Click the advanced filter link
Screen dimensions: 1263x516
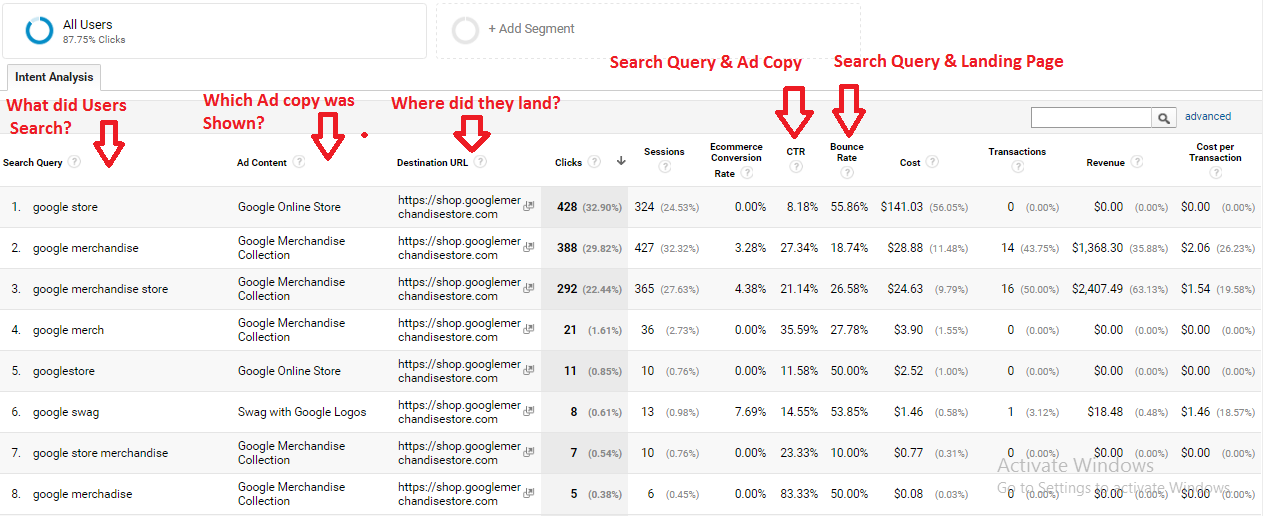(x=1208, y=117)
